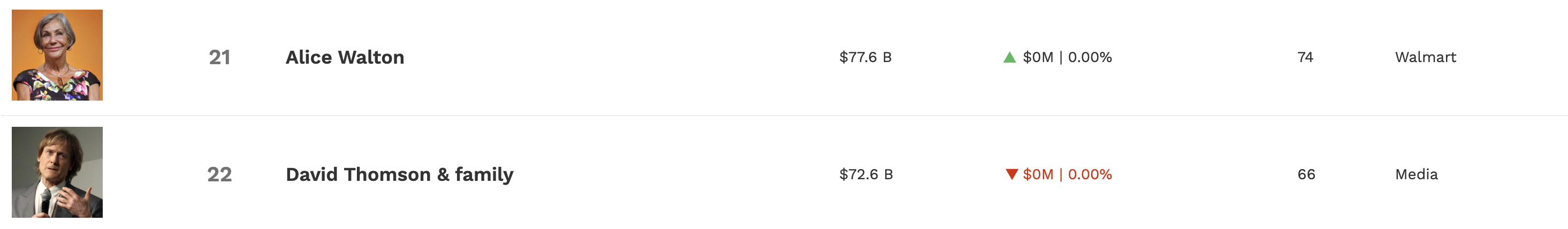This screenshot has width=1568, height=229.
Task: Click Alice Walton's $0M change amount
Action: click(x=1038, y=57)
